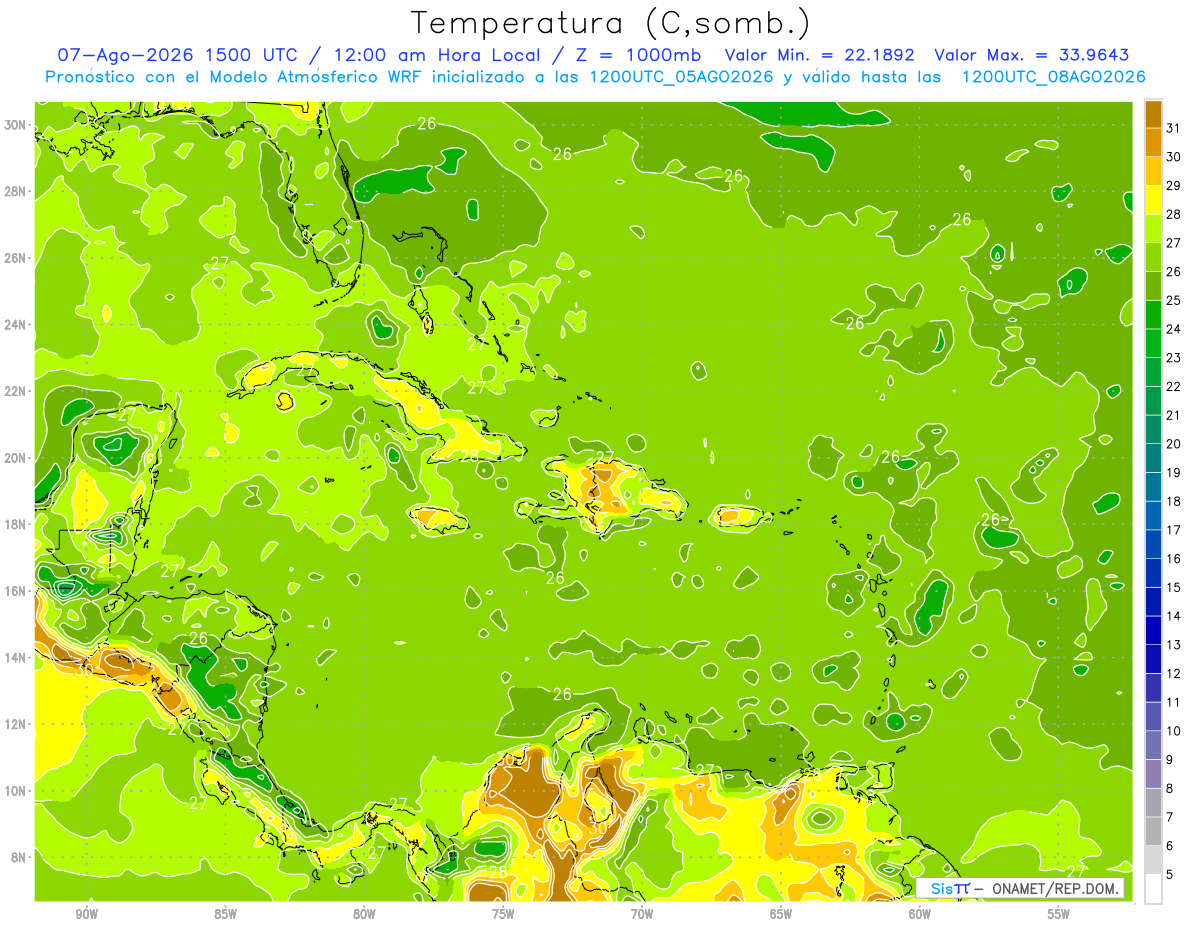Select the white bottom swatch of the color scale

(1153, 889)
